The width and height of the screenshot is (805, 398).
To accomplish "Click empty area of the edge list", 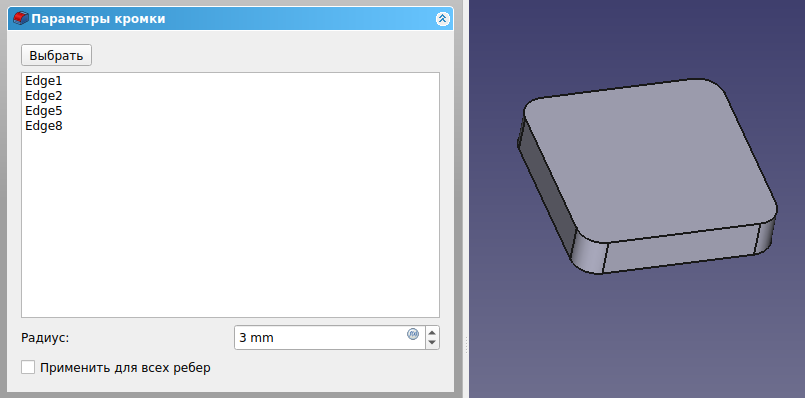I will (230, 221).
